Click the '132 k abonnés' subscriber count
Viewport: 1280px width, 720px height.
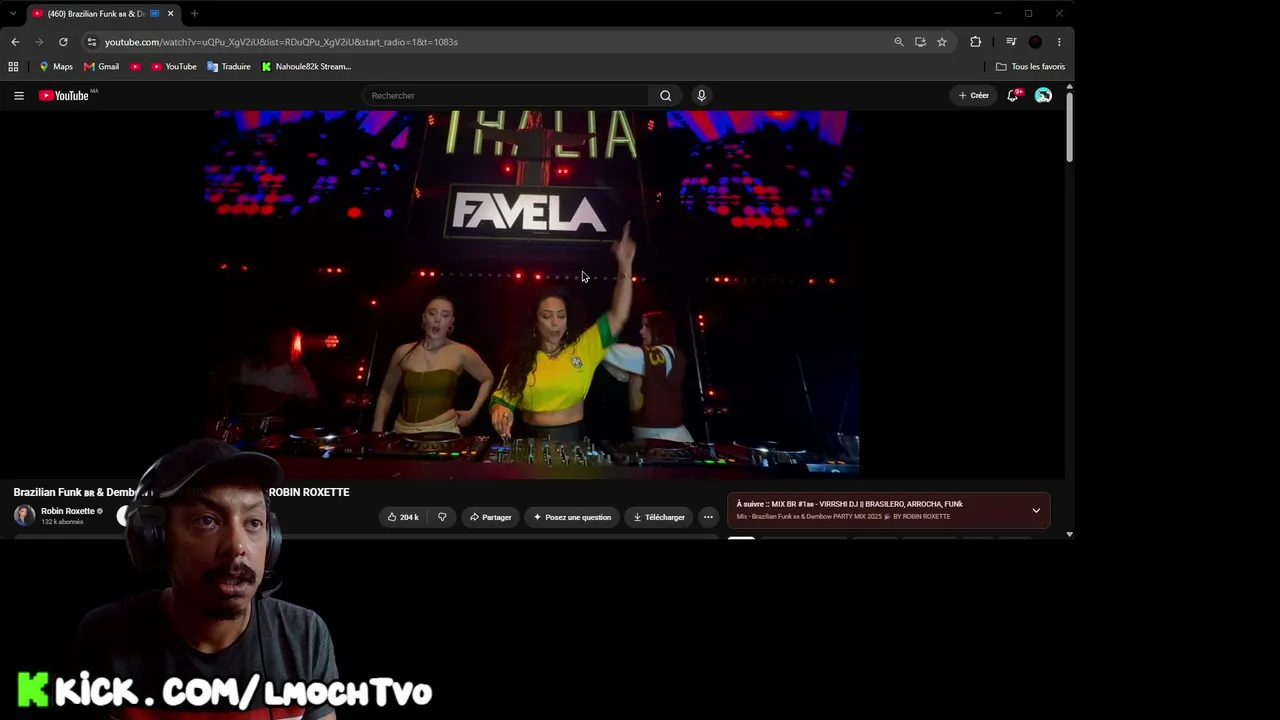pyautogui.click(x=62, y=522)
